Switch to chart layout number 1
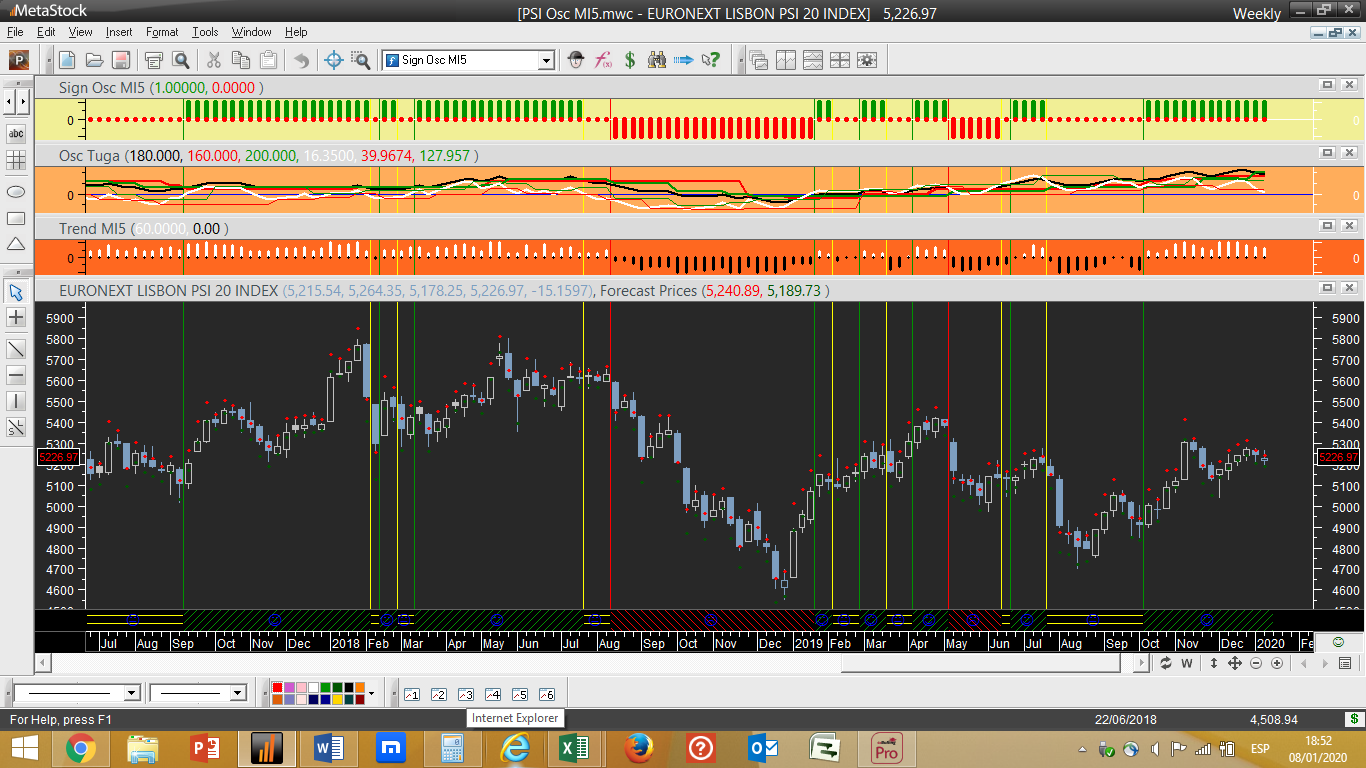This screenshot has height=768, width=1366. pos(411,694)
